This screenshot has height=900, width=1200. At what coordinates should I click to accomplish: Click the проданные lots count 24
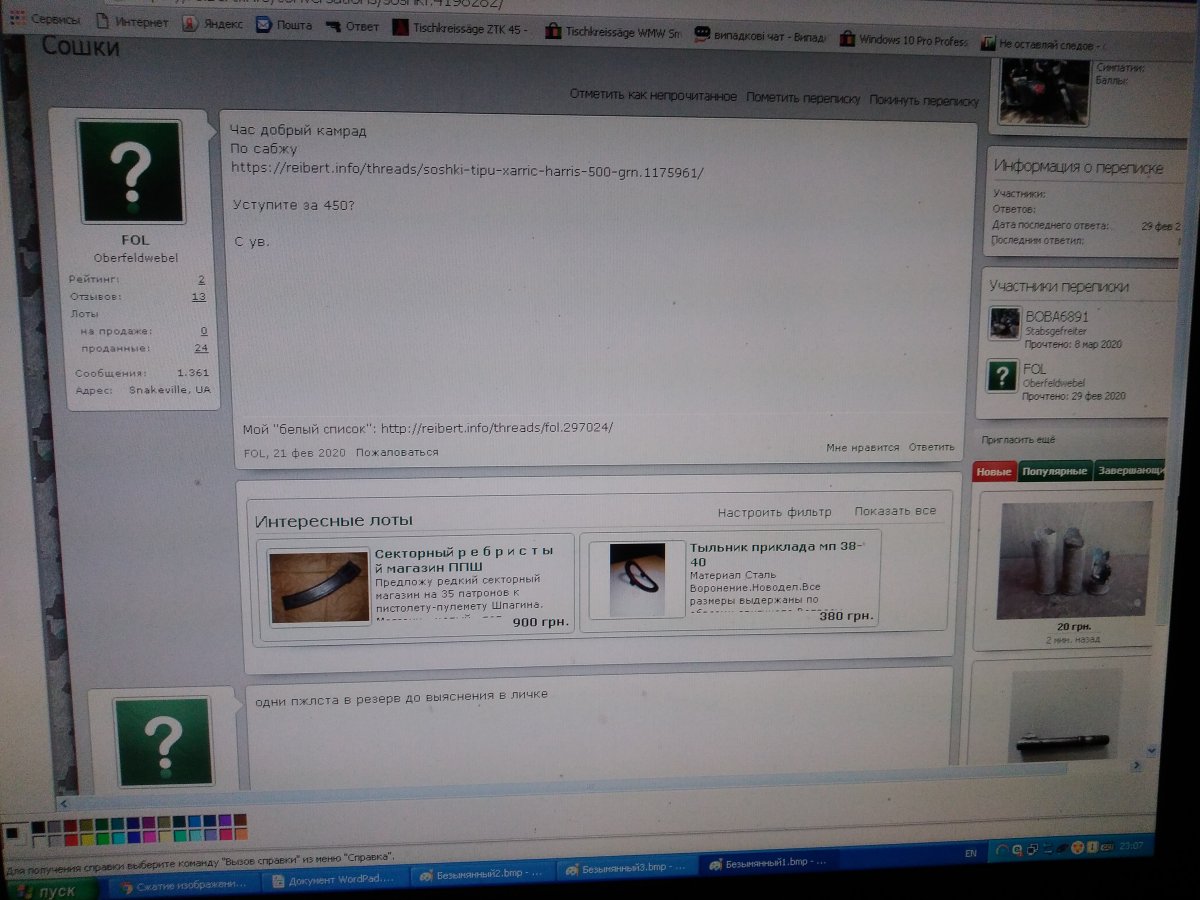coord(201,348)
